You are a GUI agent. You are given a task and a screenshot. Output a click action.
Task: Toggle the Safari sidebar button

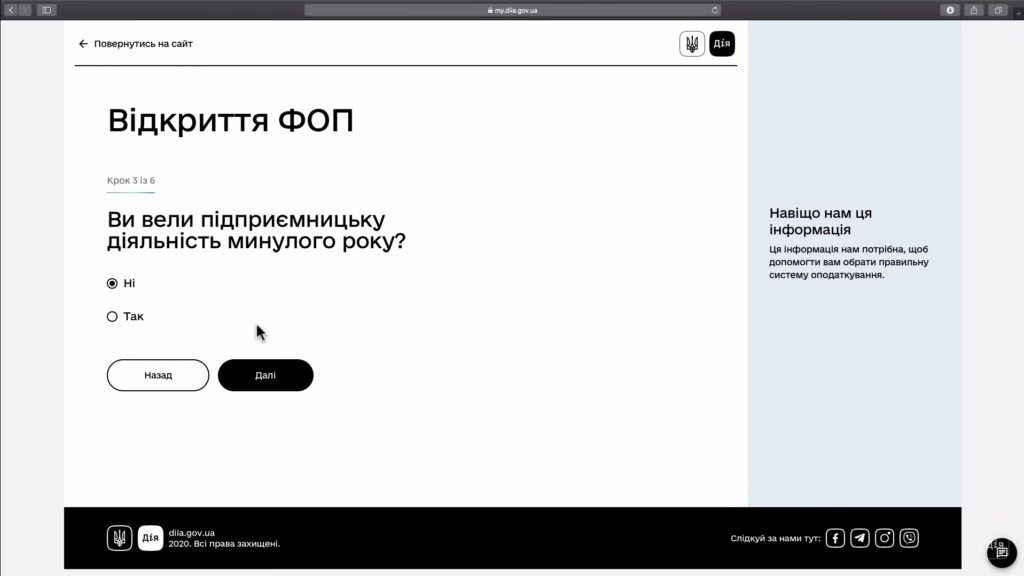pos(46,10)
